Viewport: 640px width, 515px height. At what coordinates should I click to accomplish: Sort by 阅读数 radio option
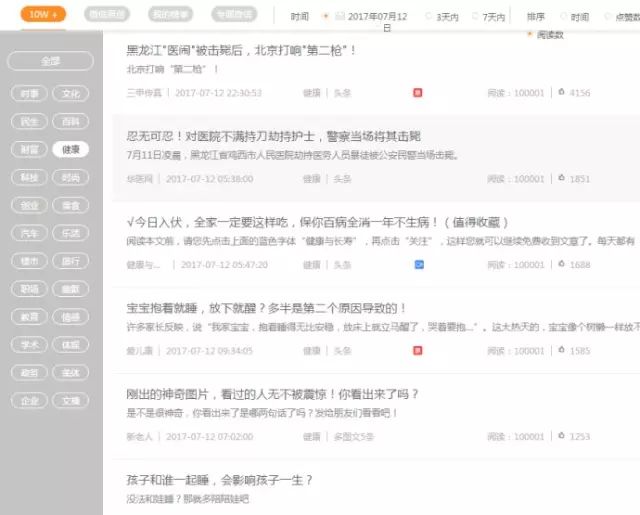pyautogui.click(x=530, y=34)
